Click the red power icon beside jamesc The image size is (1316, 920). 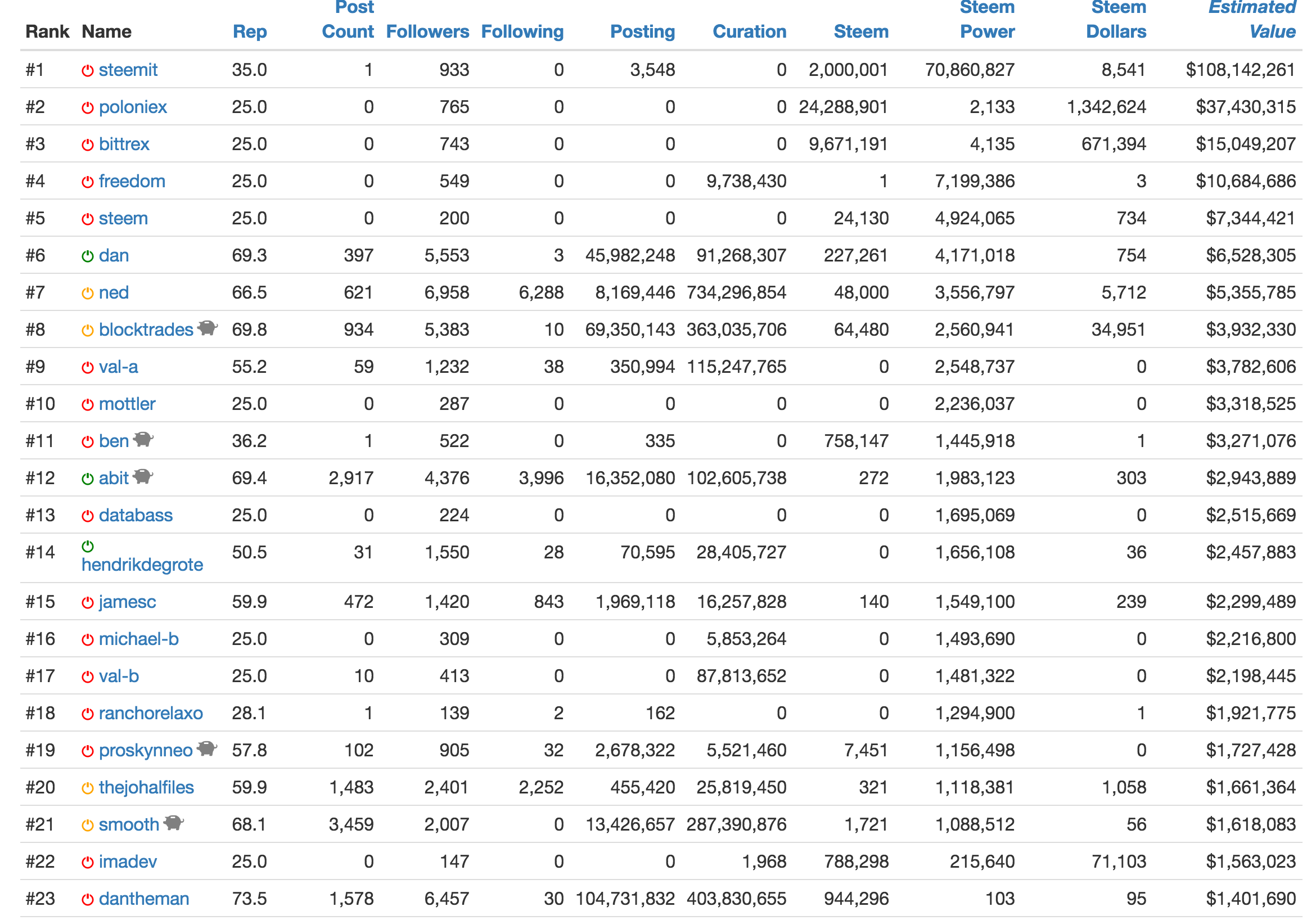(87, 603)
